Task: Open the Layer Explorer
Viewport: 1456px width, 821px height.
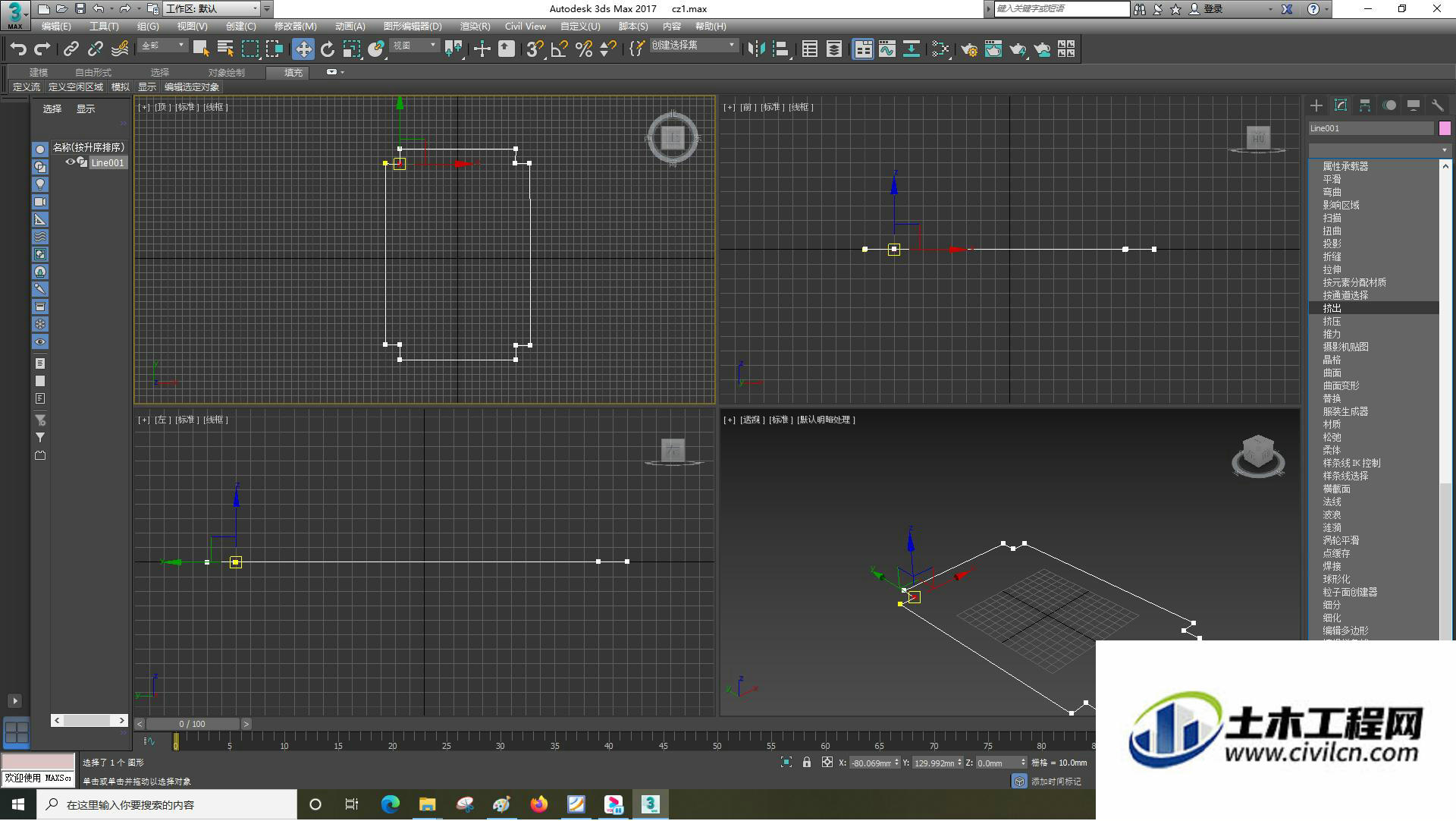Action: click(x=834, y=49)
